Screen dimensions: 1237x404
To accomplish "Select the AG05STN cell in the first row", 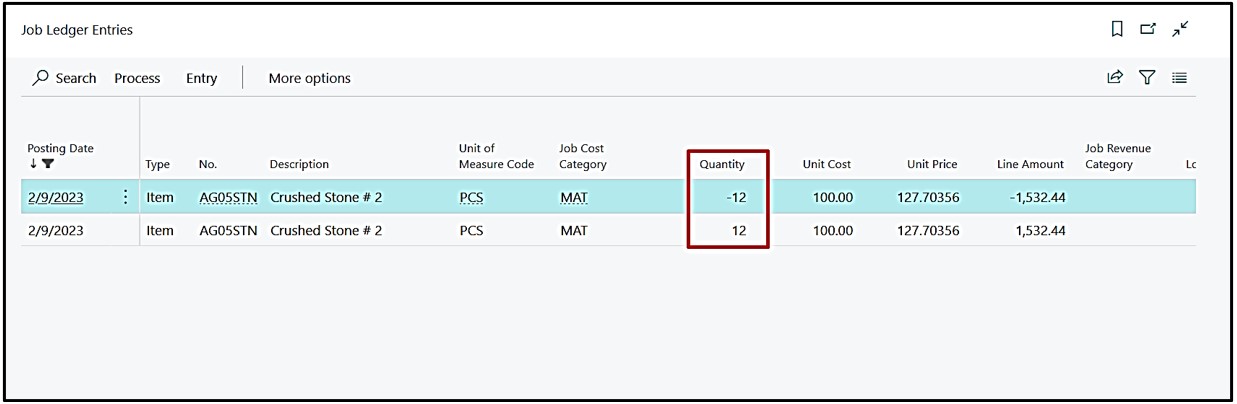I will coord(228,197).
